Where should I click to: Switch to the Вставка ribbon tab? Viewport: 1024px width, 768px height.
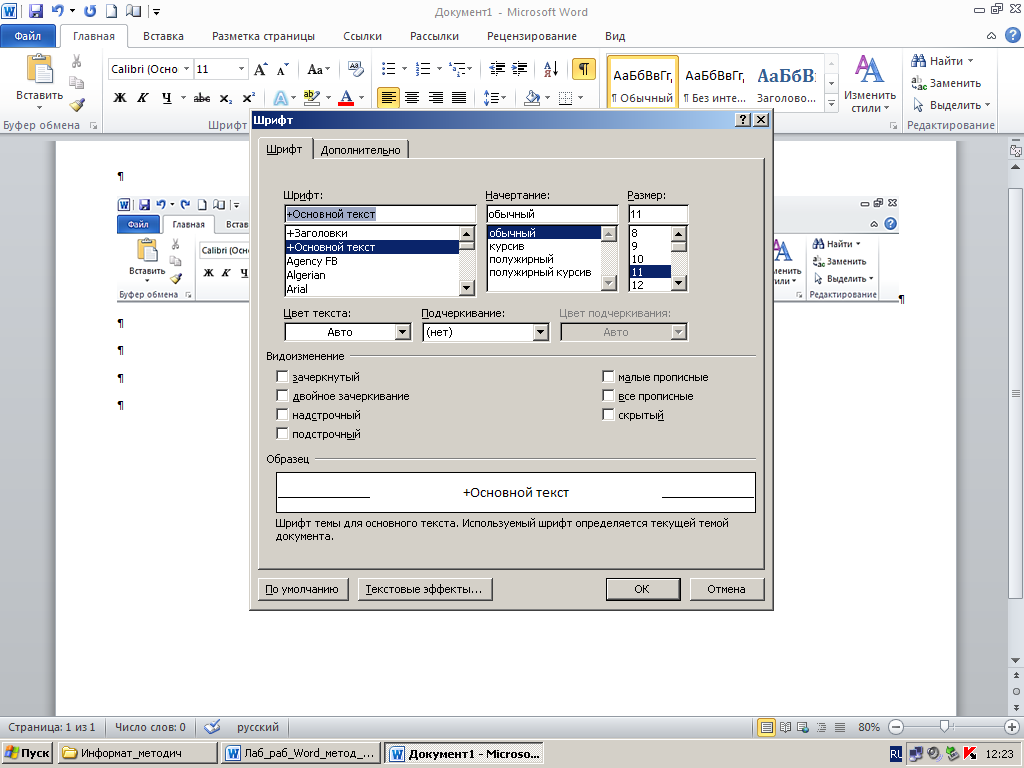coord(163,37)
